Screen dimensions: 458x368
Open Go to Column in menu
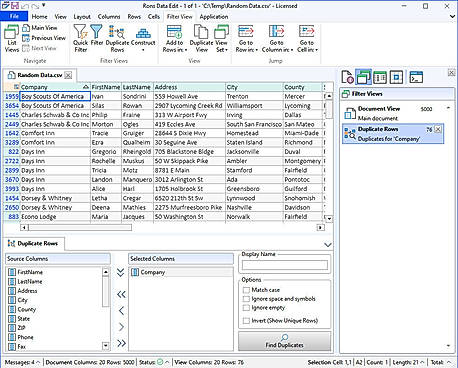coord(277,39)
